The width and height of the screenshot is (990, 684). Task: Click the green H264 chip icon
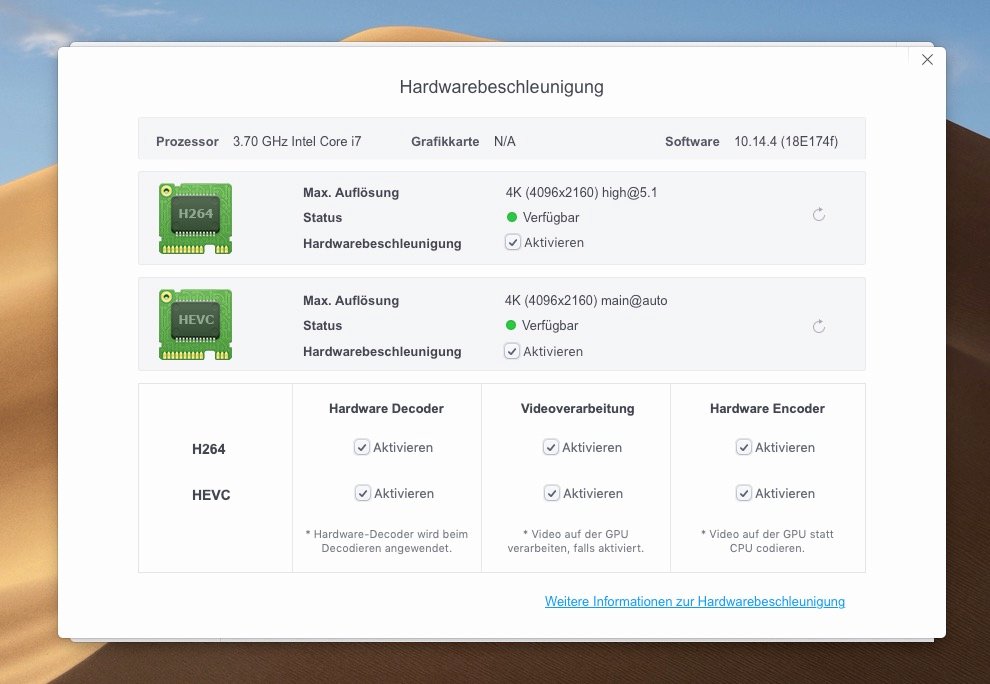coord(195,218)
